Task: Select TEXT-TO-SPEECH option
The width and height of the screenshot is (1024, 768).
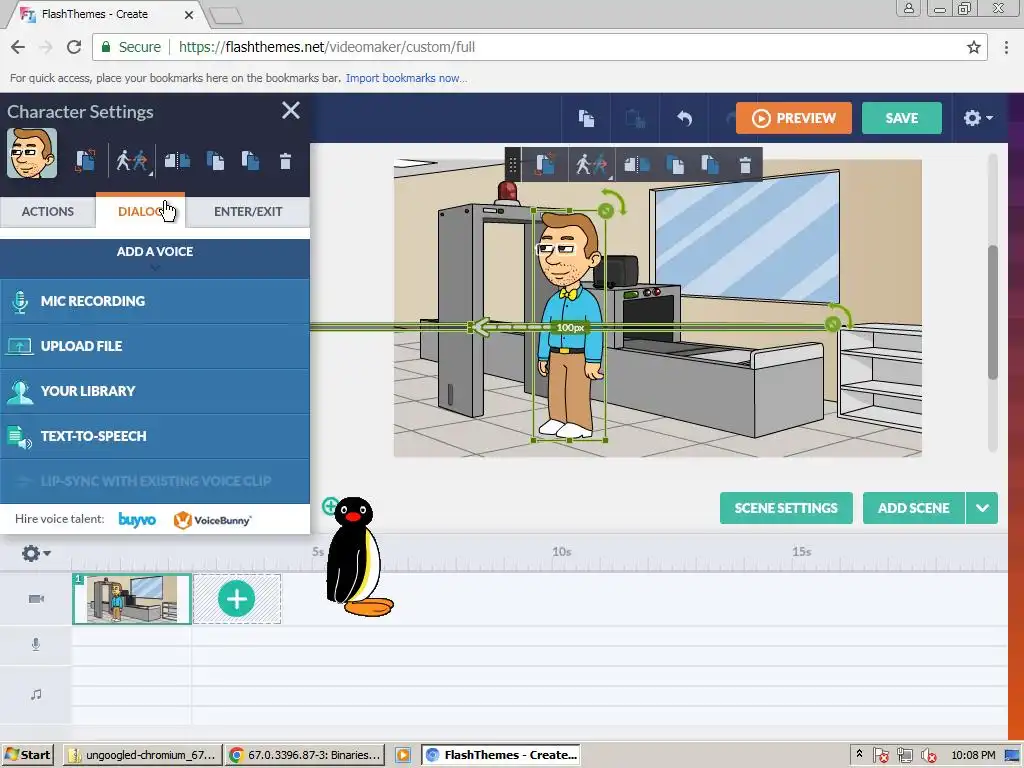Action: click(x=155, y=436)
